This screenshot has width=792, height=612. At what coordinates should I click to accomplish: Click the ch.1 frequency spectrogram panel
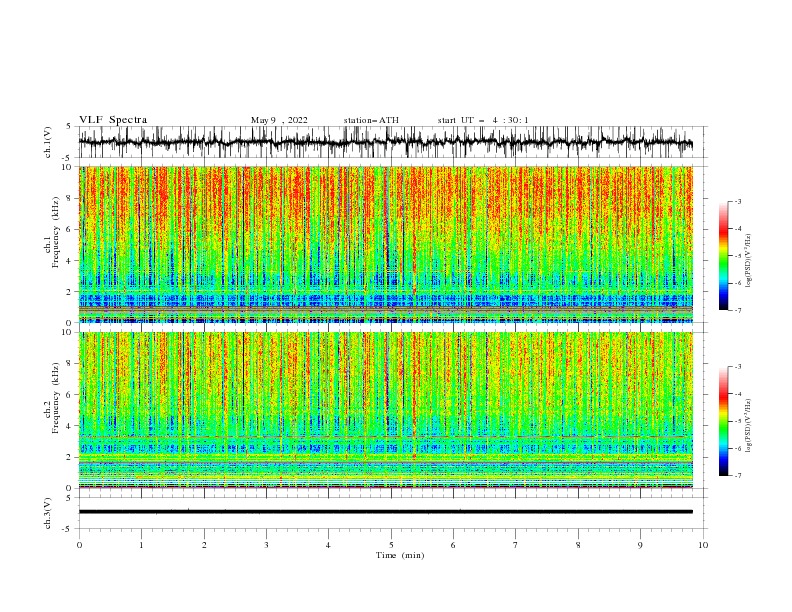pyautogui.click(x=385, y=244)
